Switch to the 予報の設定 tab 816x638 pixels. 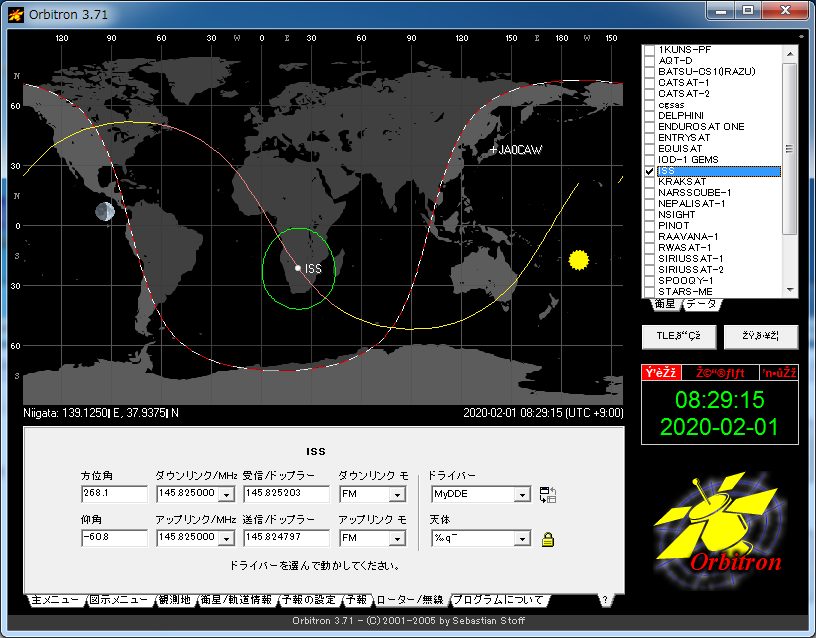tap(309, 600)
